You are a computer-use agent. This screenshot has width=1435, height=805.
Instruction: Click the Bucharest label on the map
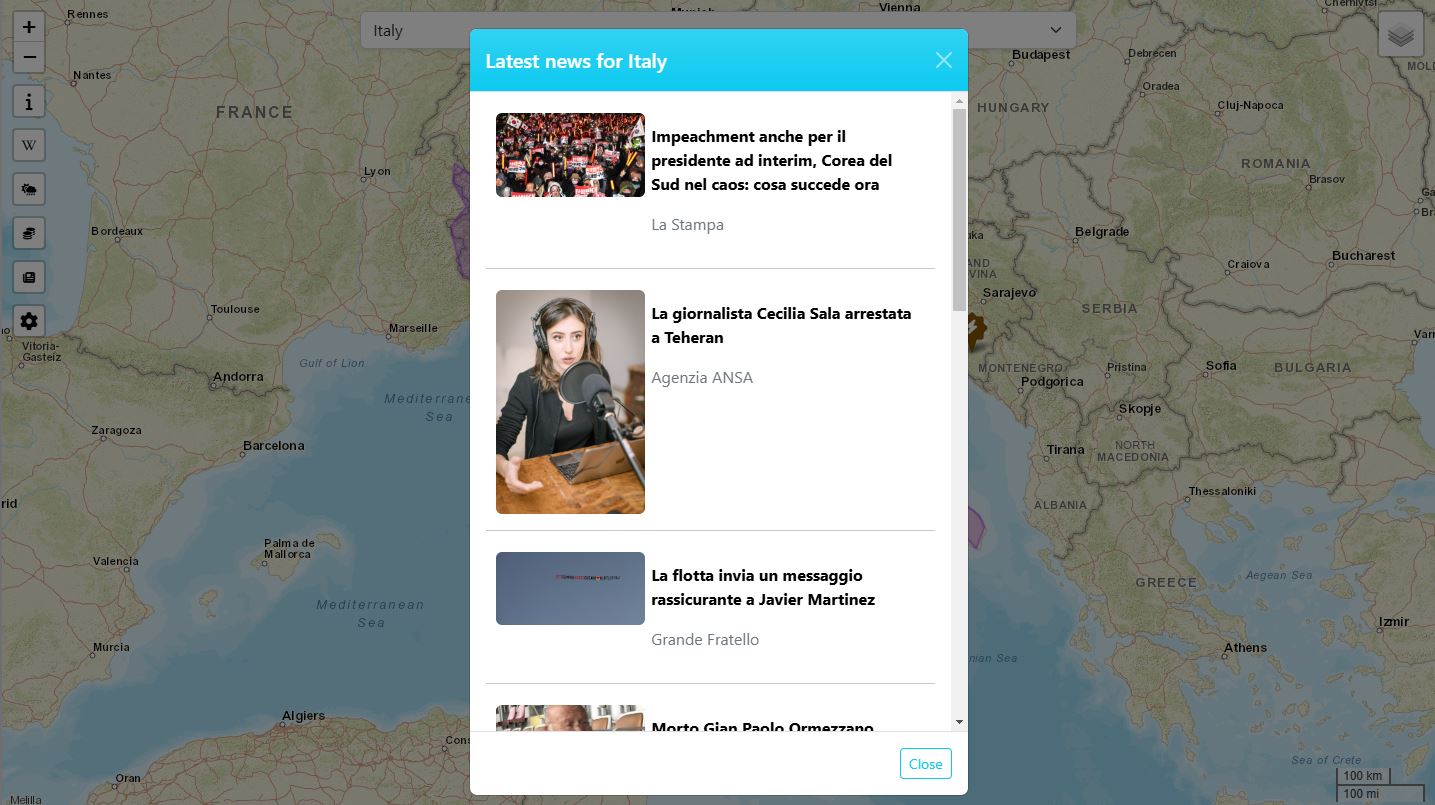(1363, 255)
